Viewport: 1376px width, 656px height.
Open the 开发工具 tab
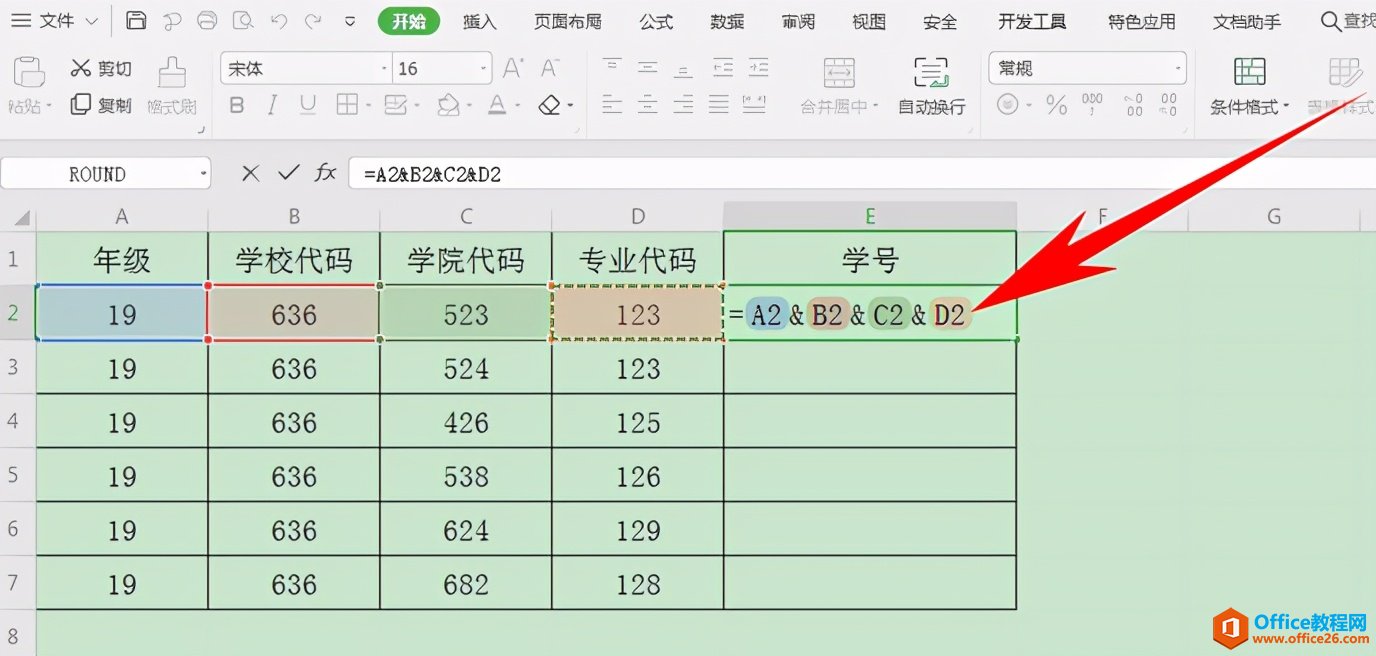pos(1032,21)
